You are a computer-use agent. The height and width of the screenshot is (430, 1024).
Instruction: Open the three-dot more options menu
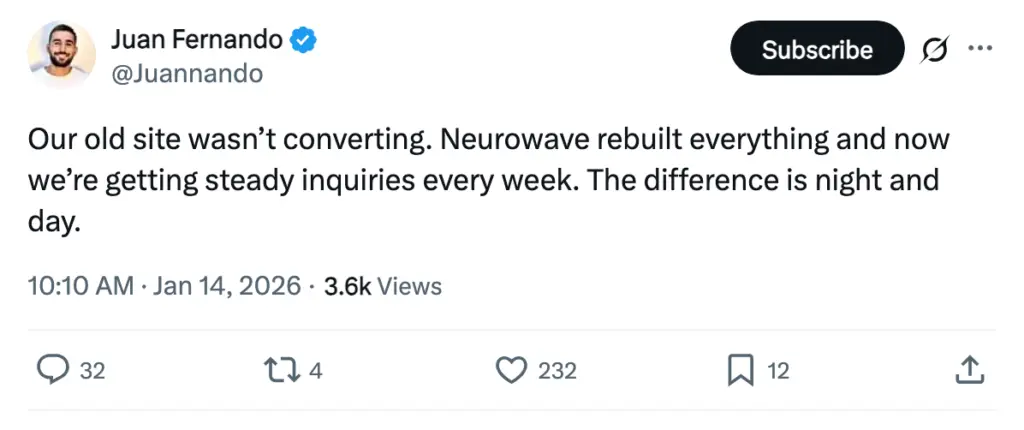pyautogui.click(x=981, y=49)
